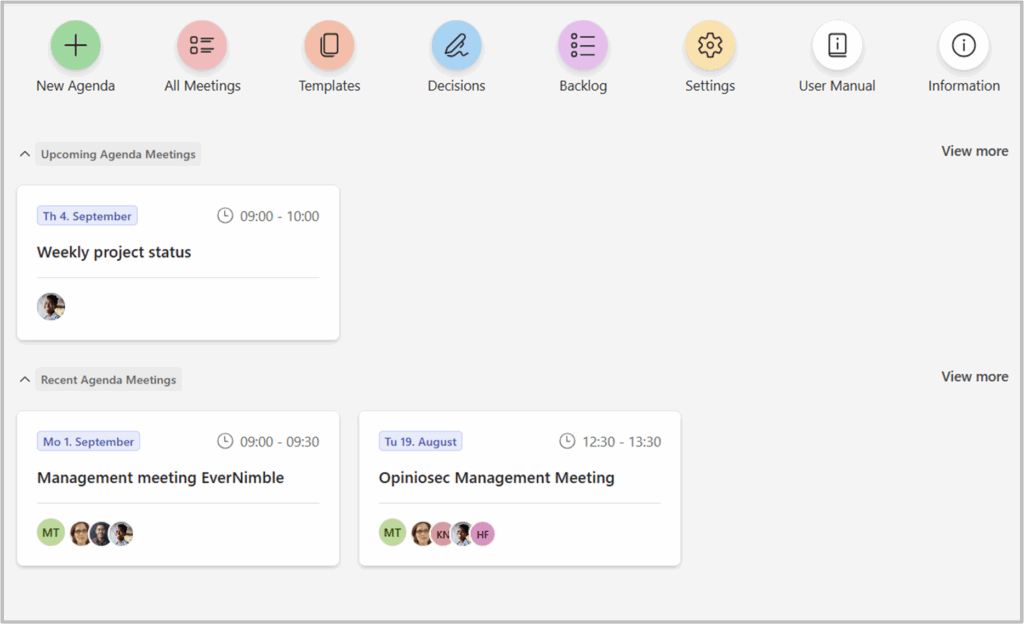Open the Settings panel
Image resolution: width=1024 pixels, height=624 pixels.
point(710,45)
